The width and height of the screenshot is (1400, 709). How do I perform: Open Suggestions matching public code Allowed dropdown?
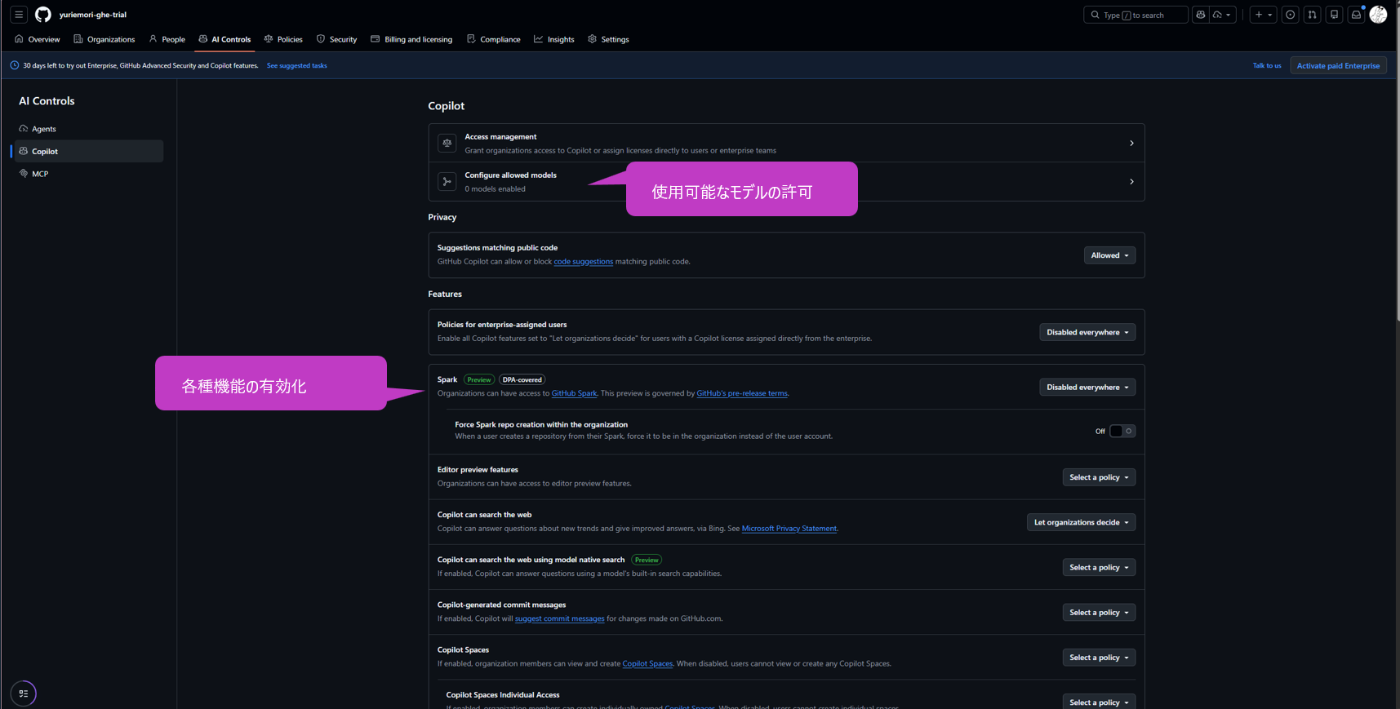point(1110,255)
